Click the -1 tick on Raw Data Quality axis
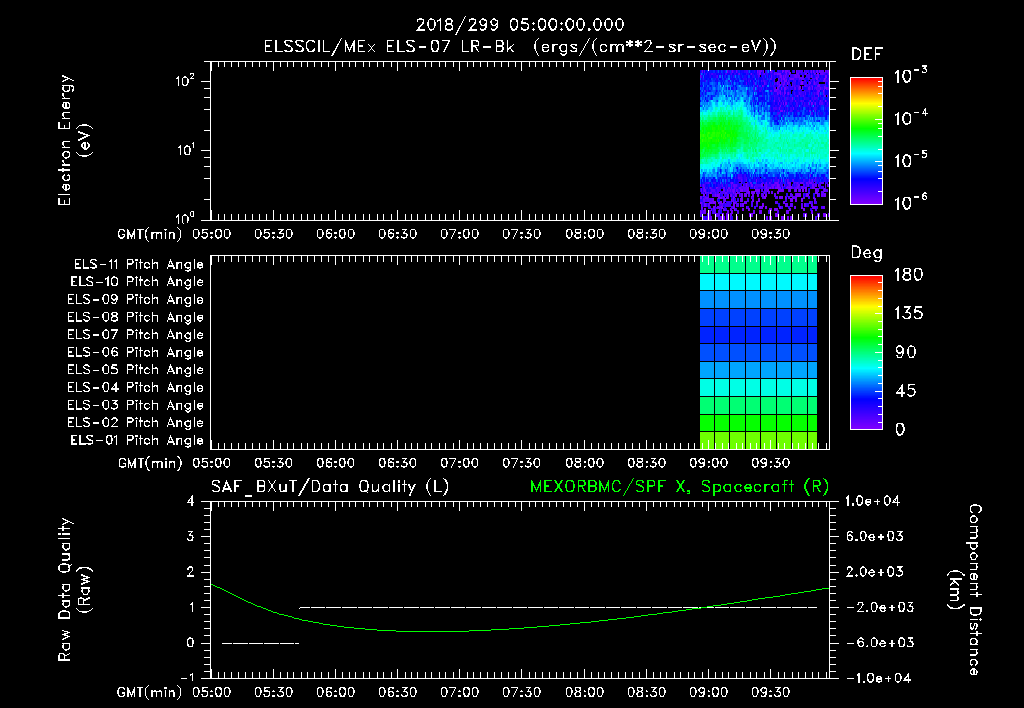Viewport: 1024px width, 708px height. tap(187, 677)
